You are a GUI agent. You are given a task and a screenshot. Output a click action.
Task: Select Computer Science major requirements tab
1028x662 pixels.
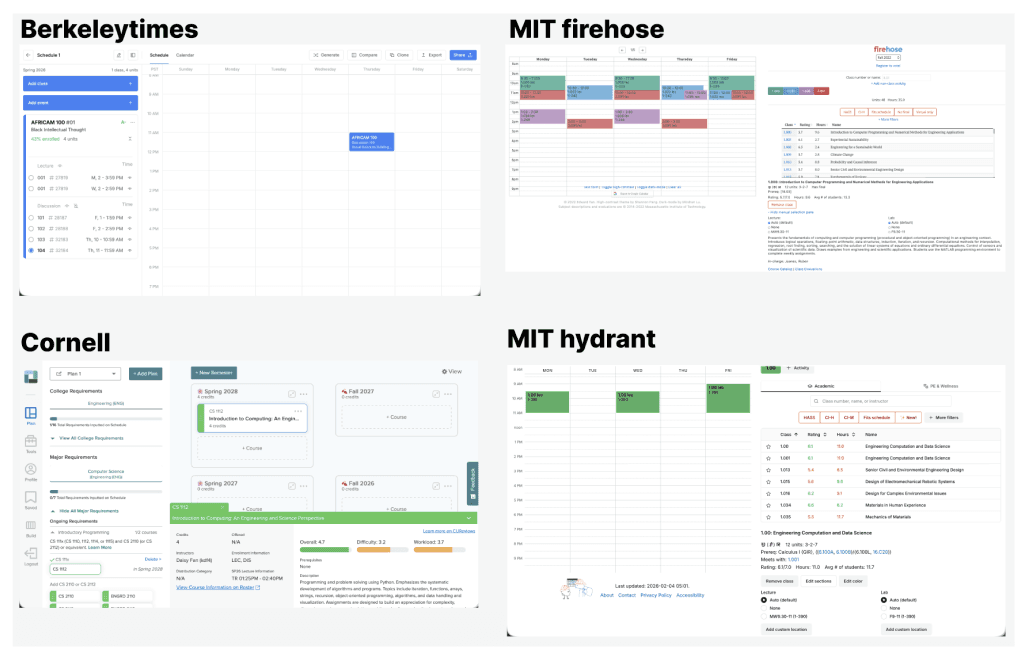click(x=106, y=474)
